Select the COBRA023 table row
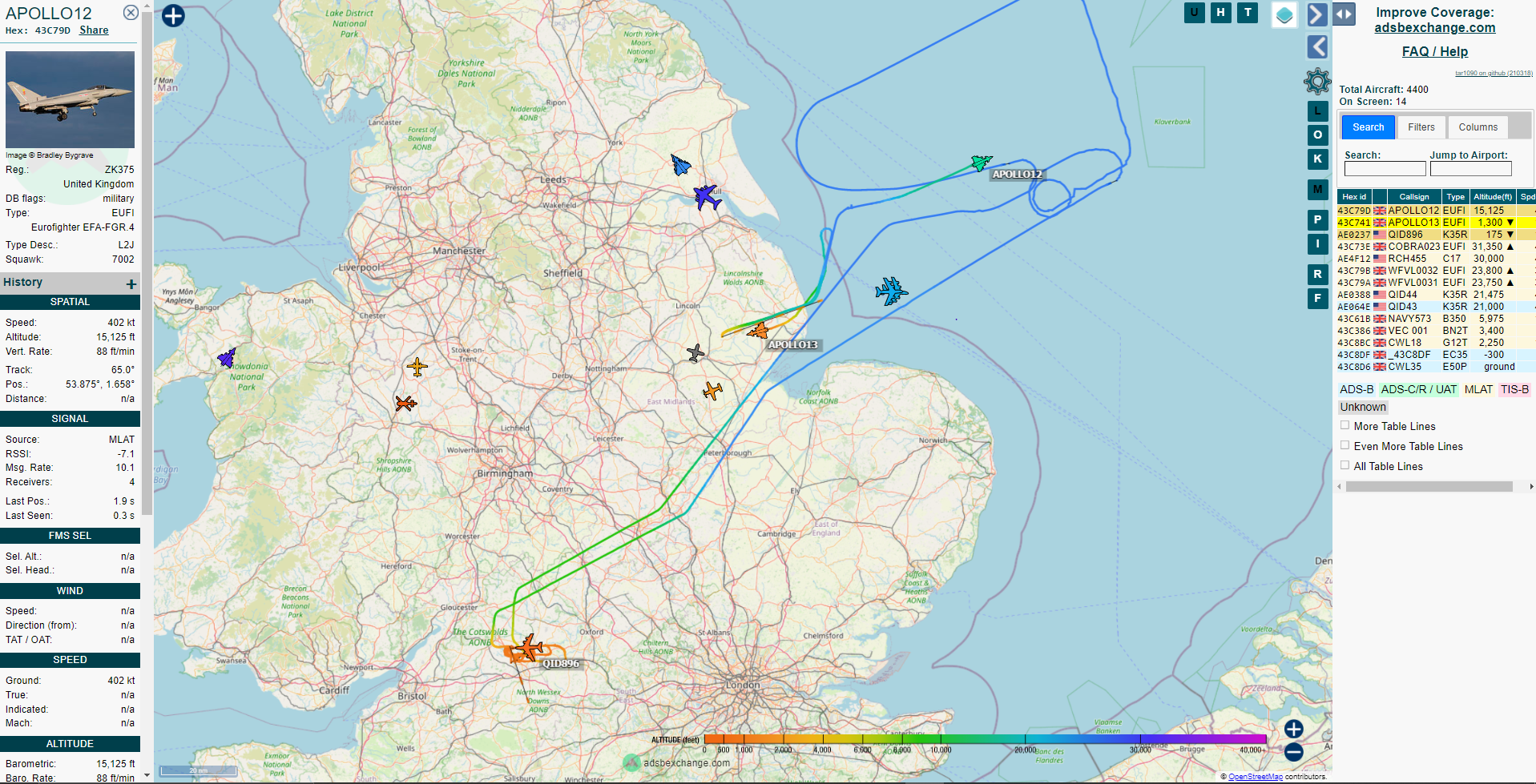The width and height of the screenshot is (1536, 784). [x=1436, y=247]
